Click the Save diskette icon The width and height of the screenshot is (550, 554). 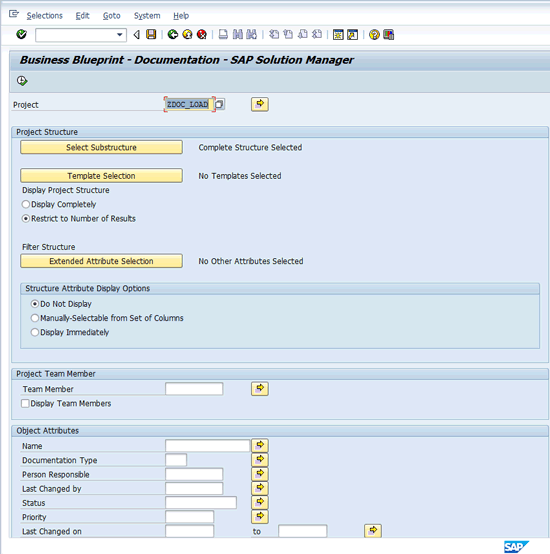pyautogui.click(x=151, y=34)
